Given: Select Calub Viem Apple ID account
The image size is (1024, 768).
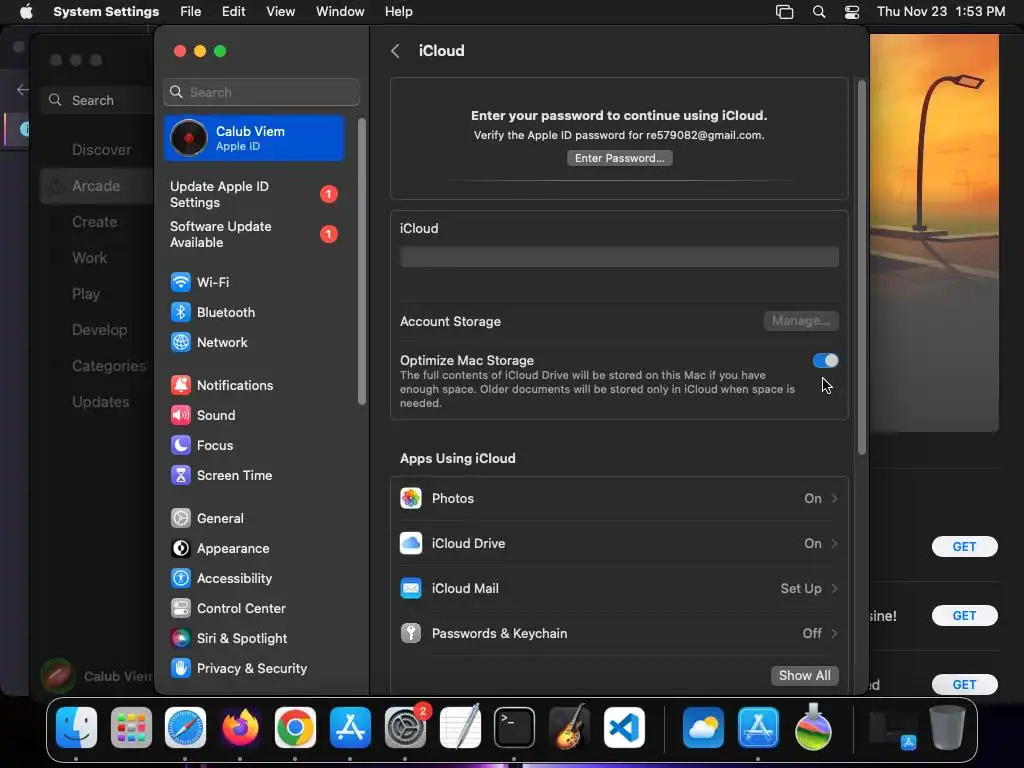Looking at the screenshot, I should click(254, 138).
